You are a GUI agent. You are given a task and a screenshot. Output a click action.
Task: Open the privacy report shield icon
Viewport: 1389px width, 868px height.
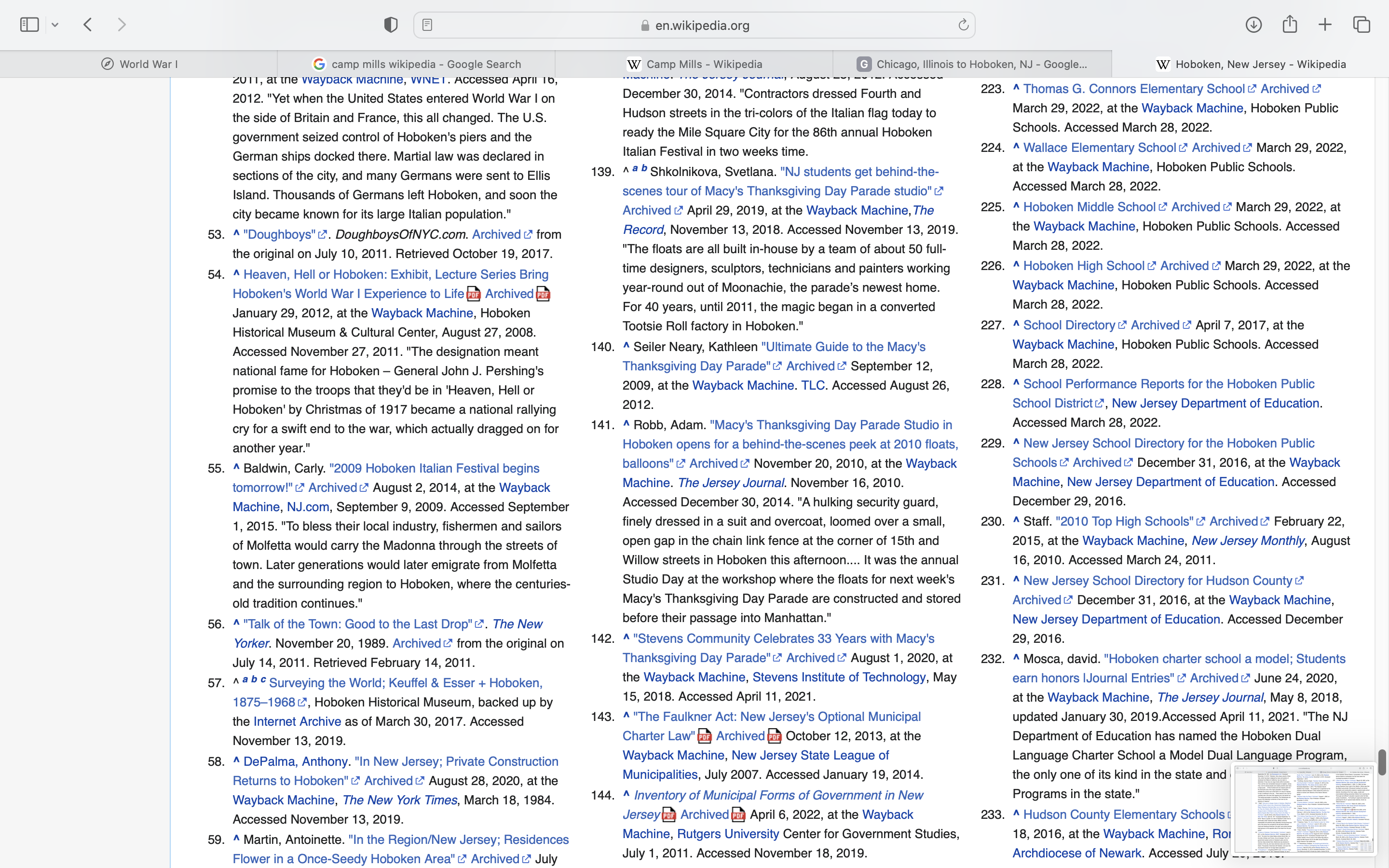pos(391,25)
